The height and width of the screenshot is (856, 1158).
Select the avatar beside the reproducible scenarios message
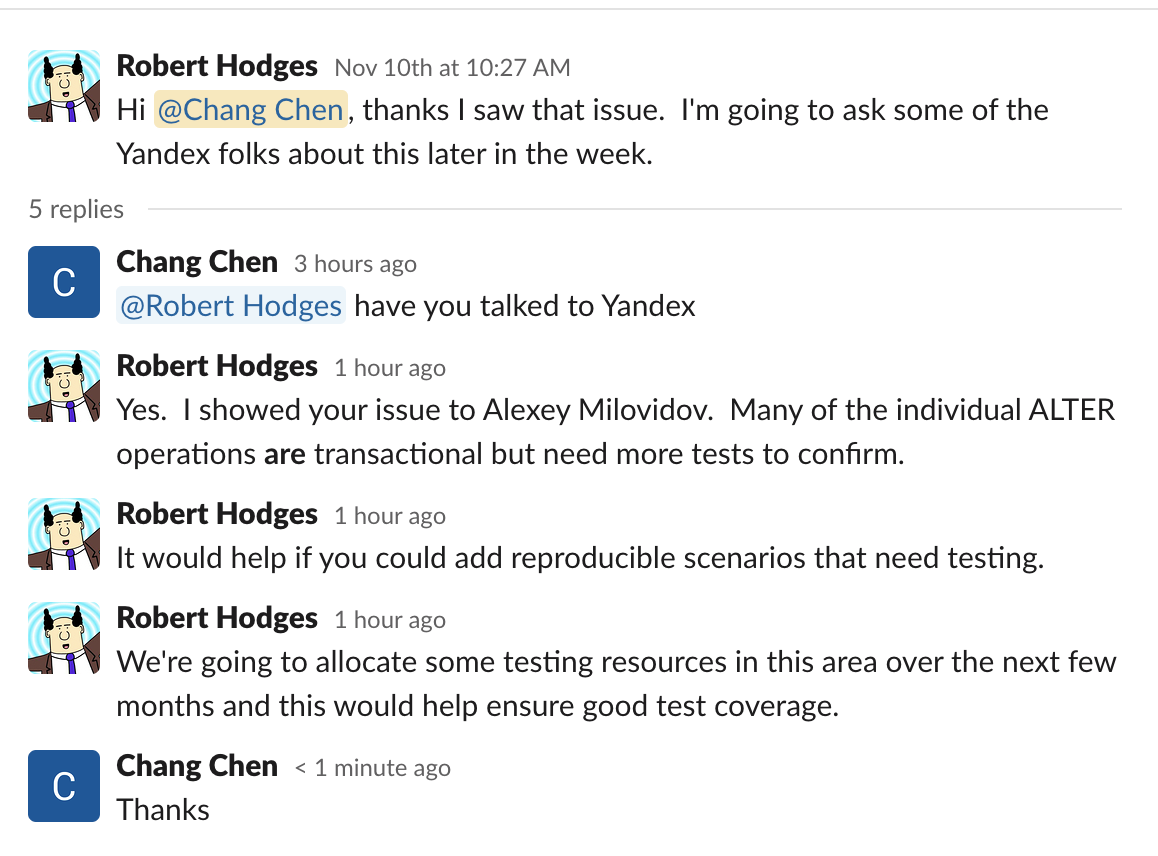(x=63, y=534)
